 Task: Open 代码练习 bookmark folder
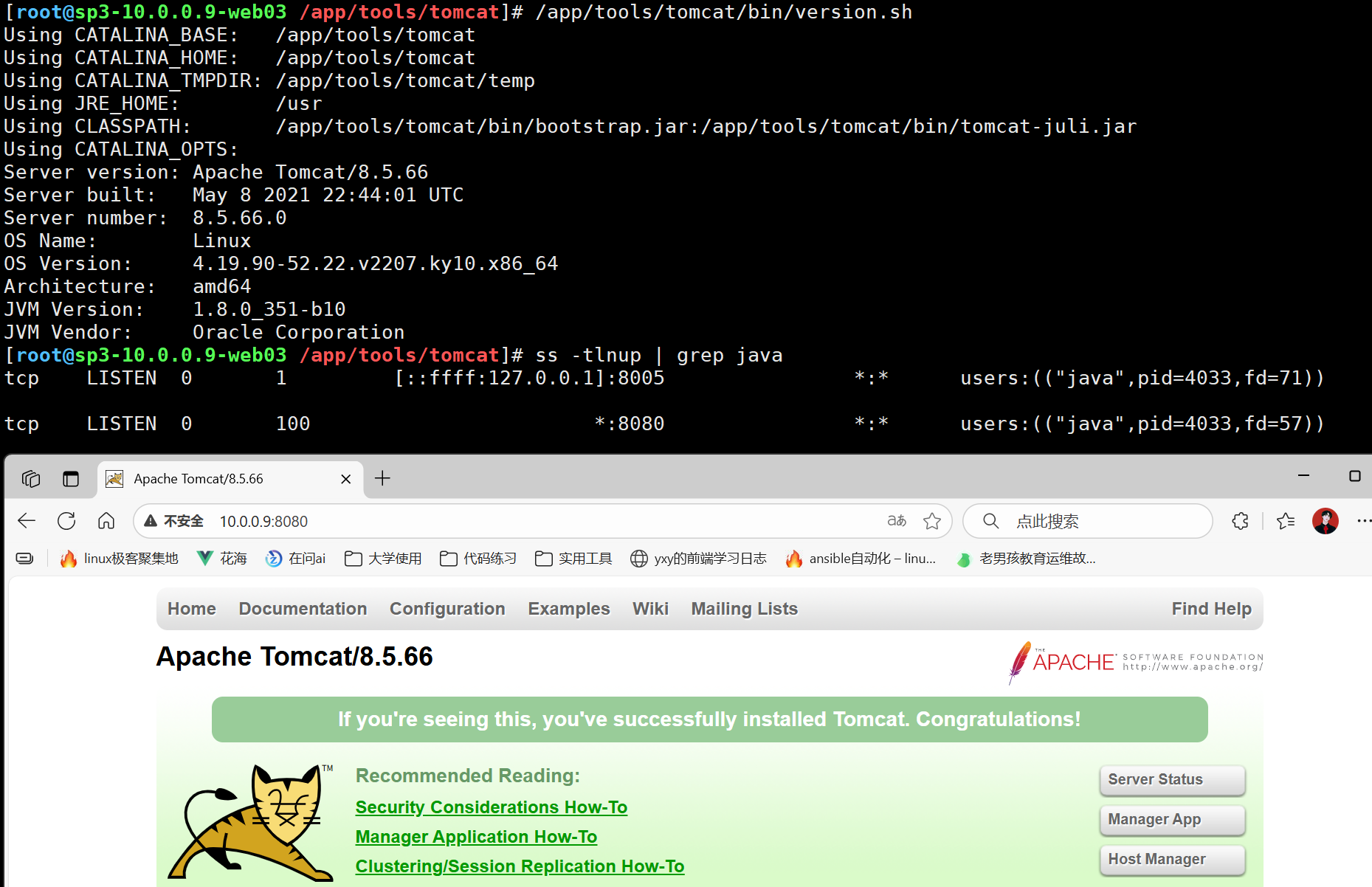478,559
